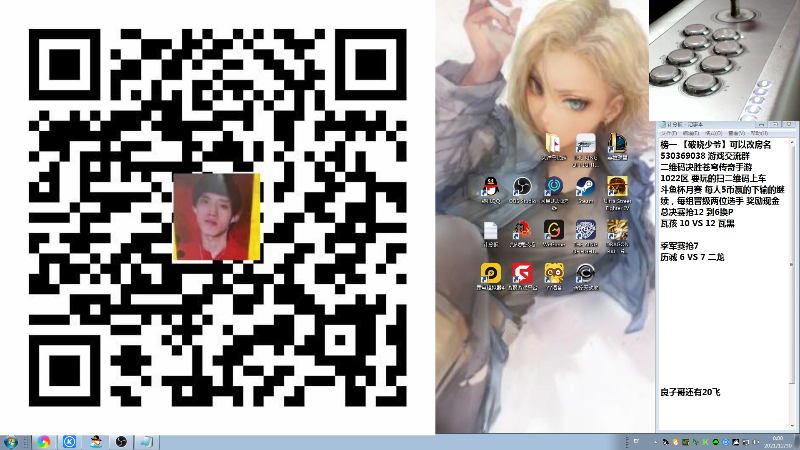The image size is (800, 450).
Task: Open the network tray icon
Action: coord(745,442)
